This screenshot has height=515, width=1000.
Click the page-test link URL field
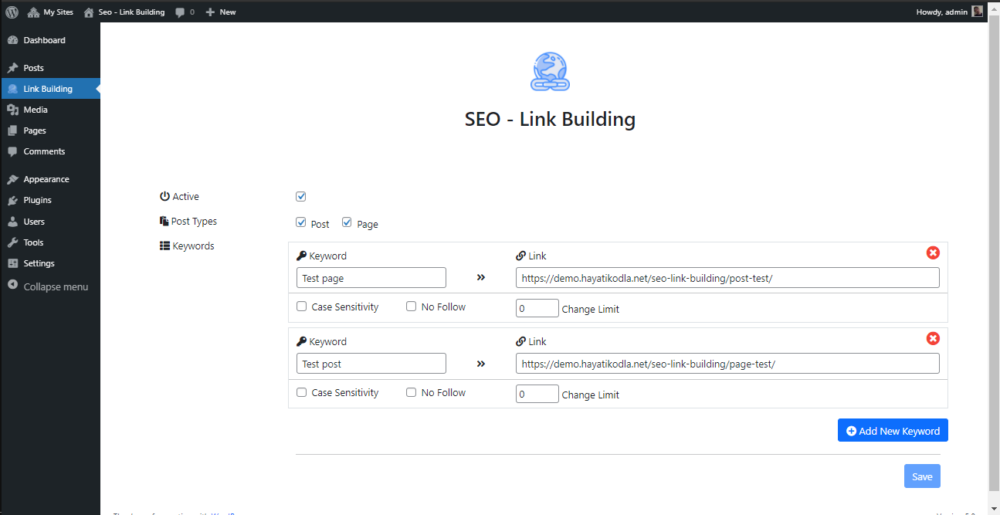pos(727,363)
